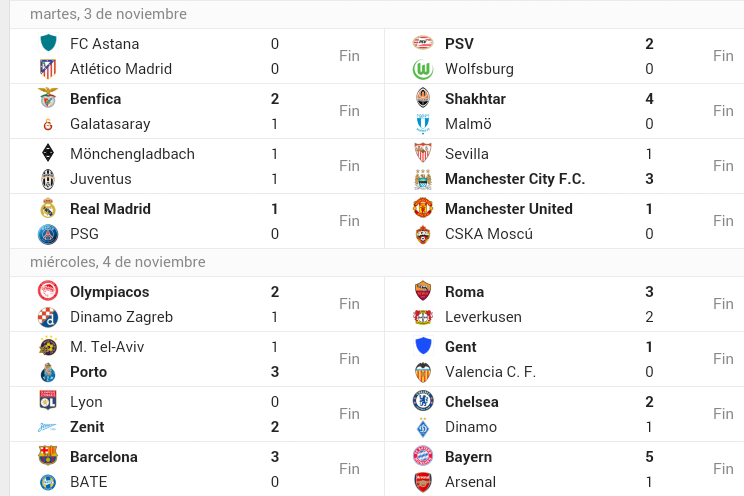
Task: Open Real Madrid team link
Action: 110,209
